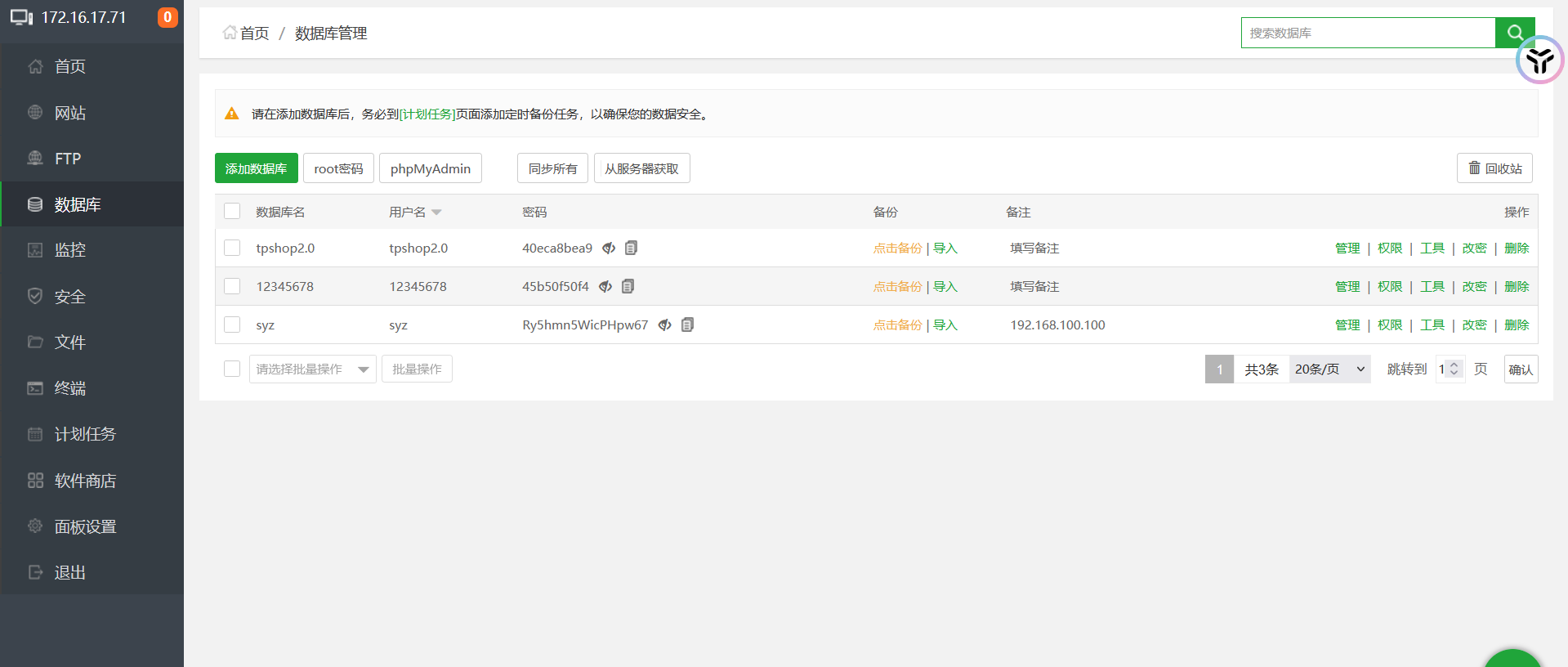Click page number 1 button
Viewport: 1568px width, 667px height.
click(x=1219, y=369)
